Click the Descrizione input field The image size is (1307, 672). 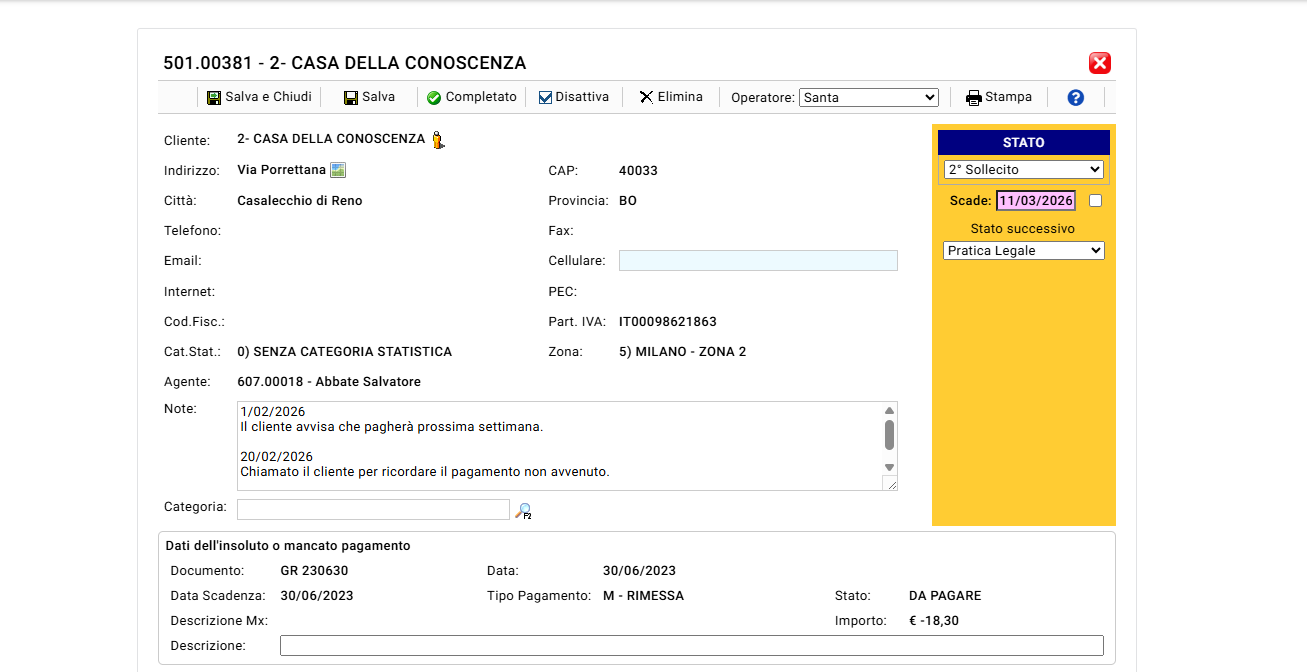coord(692,645)
